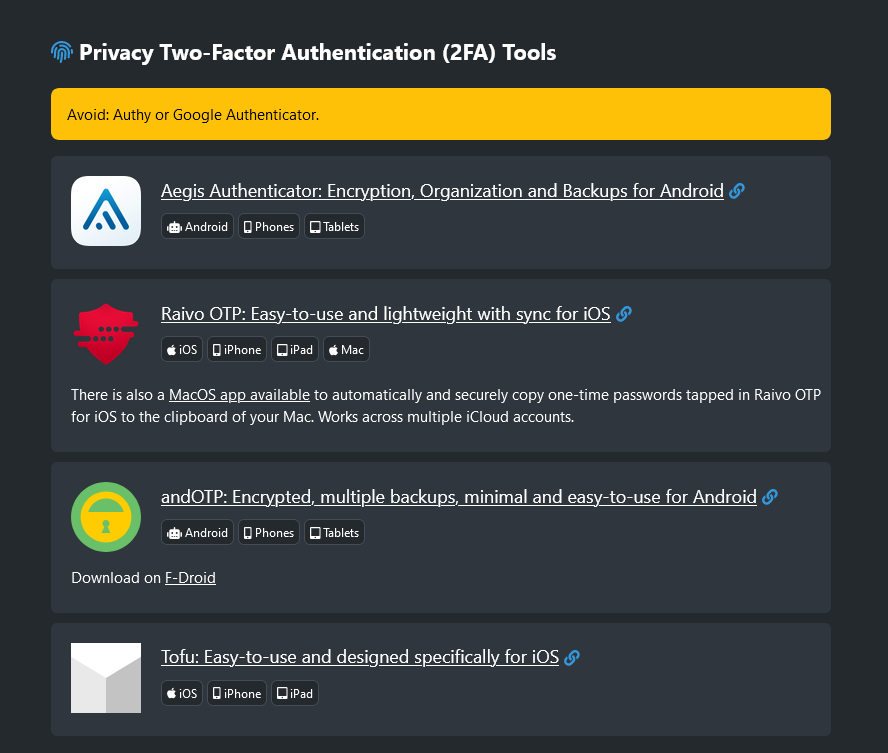This screenshot has height=753, width=888.
Task: Open the F-Droid download link
Action: tap(190, 577)
